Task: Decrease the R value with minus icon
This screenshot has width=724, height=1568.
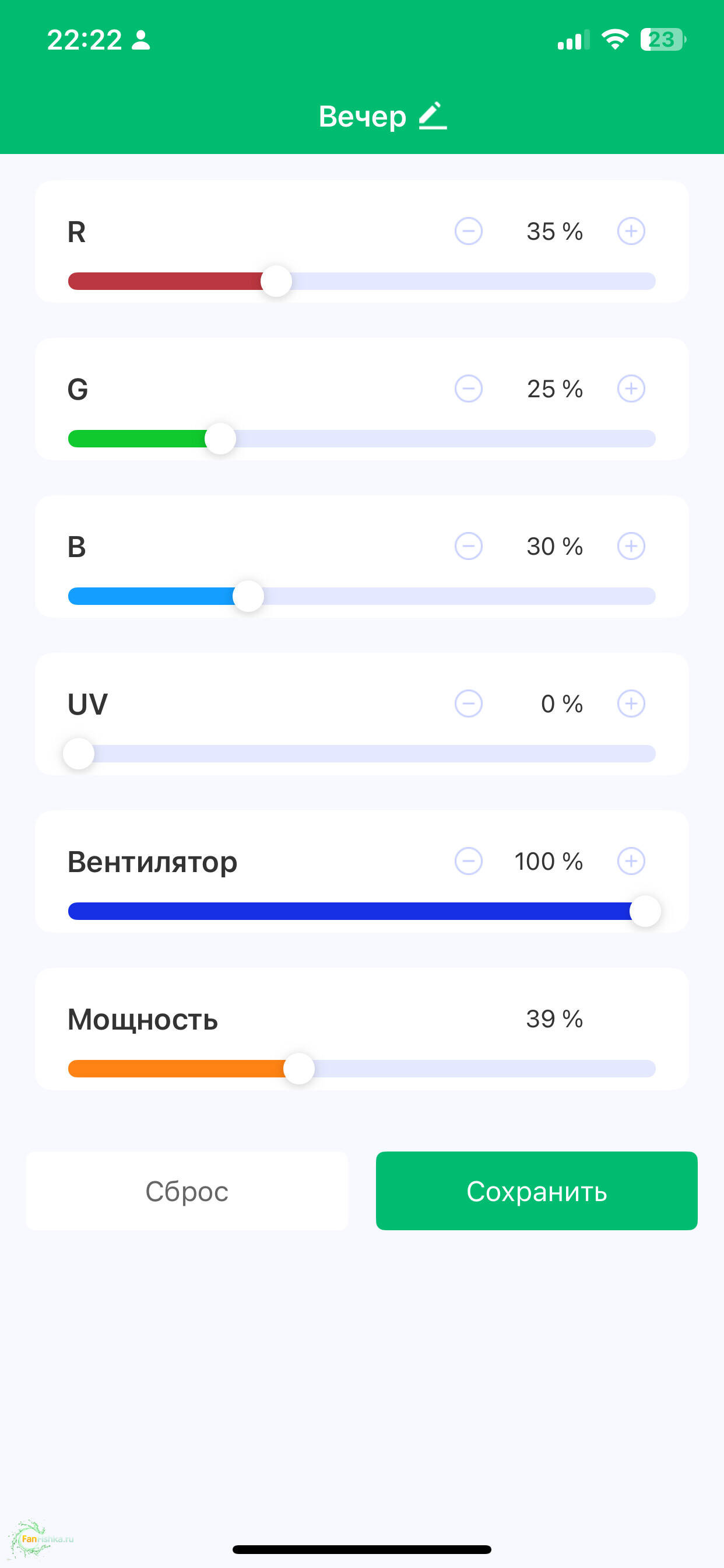Action: click(x=469, y=232)
